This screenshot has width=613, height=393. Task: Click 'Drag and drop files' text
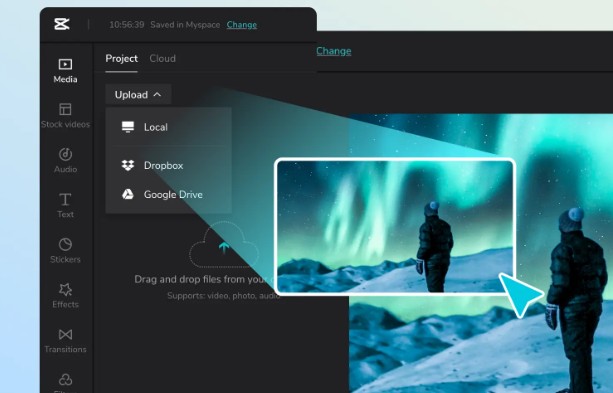click(203, 279)
